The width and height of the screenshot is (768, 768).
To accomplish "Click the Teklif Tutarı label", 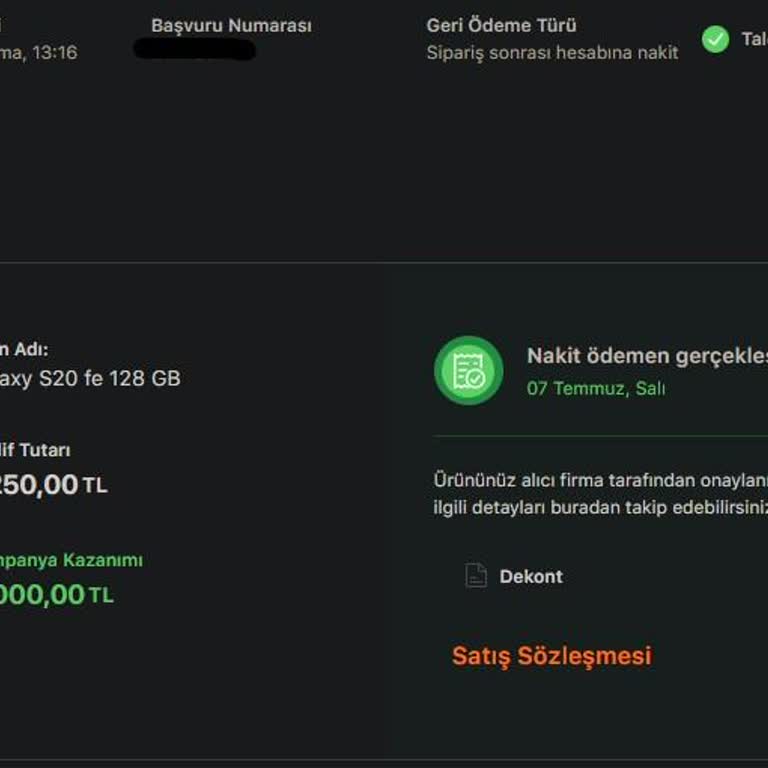I will (35, 450).
